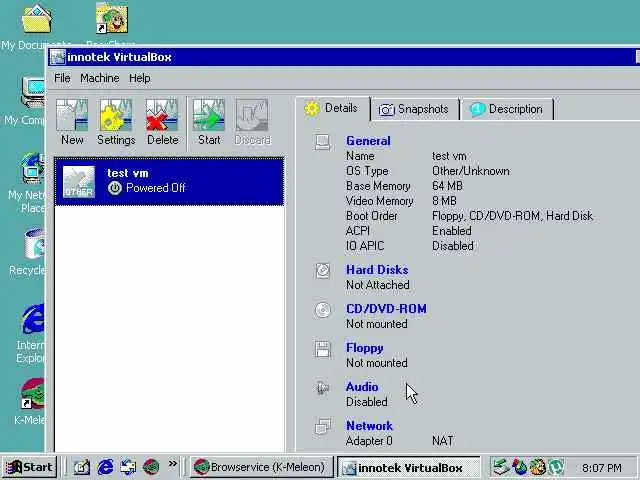Click the OTHER OS thumbnail of test vm
640x480 pixels.
(x=79, y=182)
